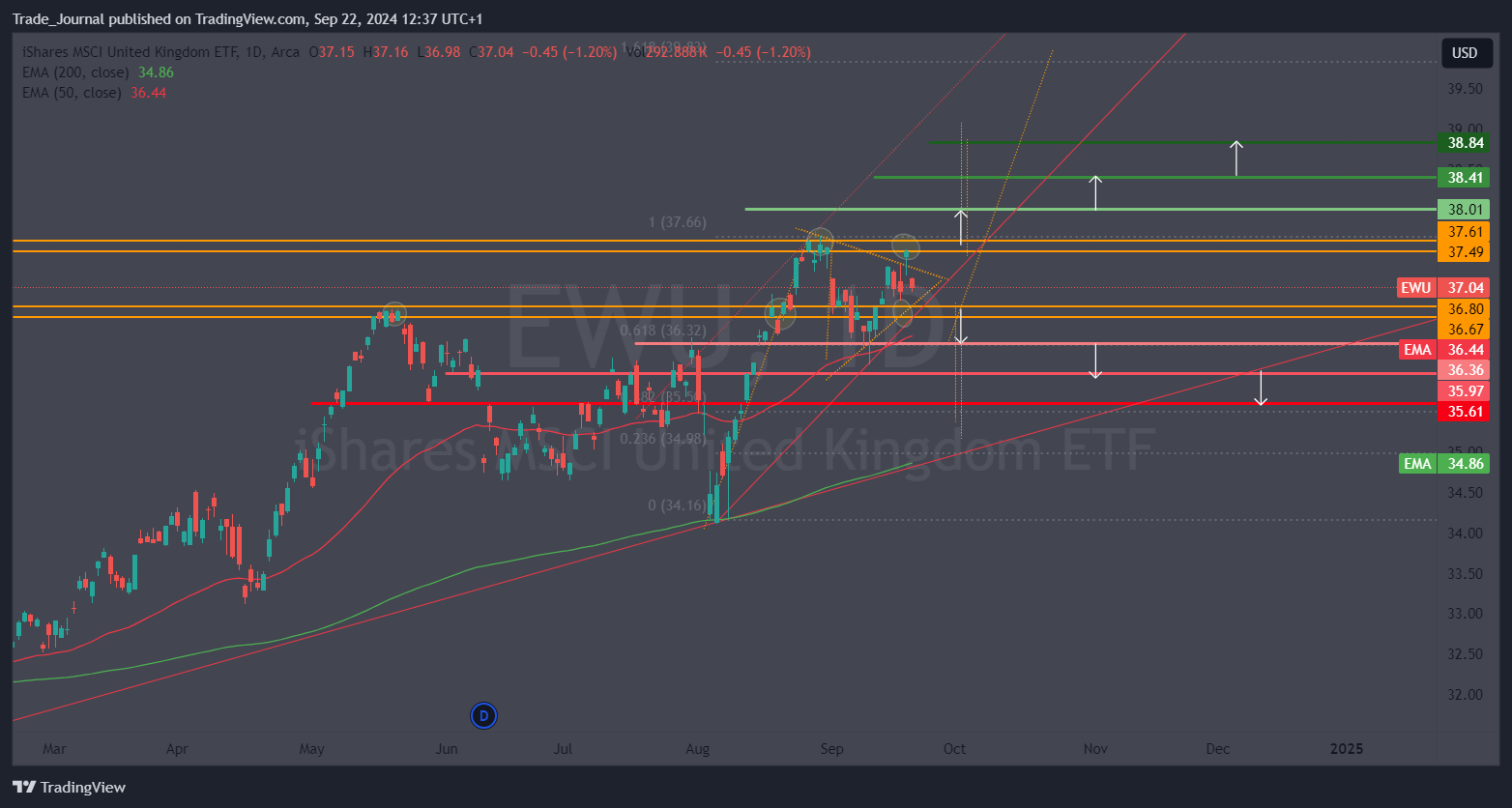This screenshot has height=808, width=1512.
Task: Click the 34.86 green EMA price label
Action: pos(1465,464)
